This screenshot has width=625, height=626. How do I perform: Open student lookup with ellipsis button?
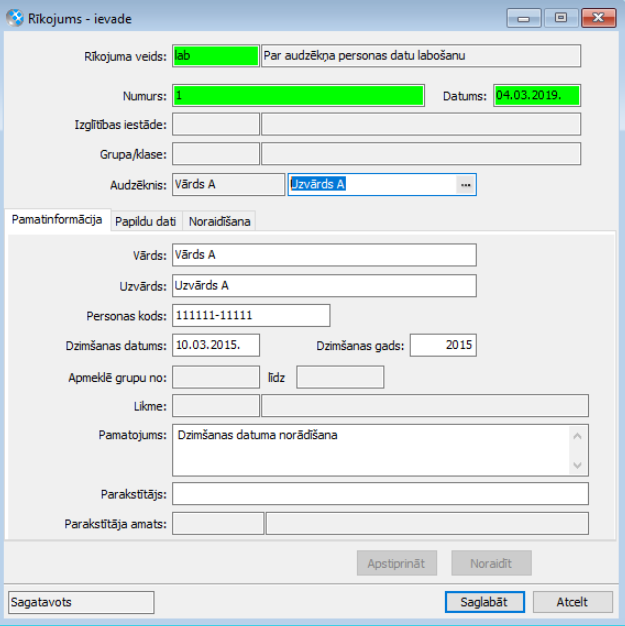[465, 185]
